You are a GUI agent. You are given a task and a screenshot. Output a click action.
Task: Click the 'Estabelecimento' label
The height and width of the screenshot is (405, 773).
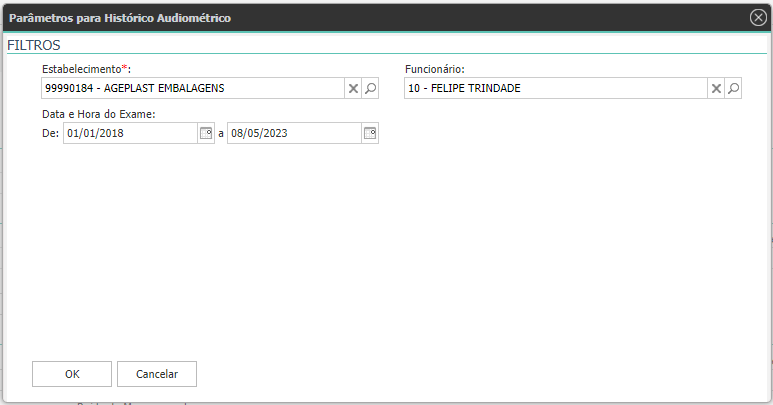(x=82, y=69)
